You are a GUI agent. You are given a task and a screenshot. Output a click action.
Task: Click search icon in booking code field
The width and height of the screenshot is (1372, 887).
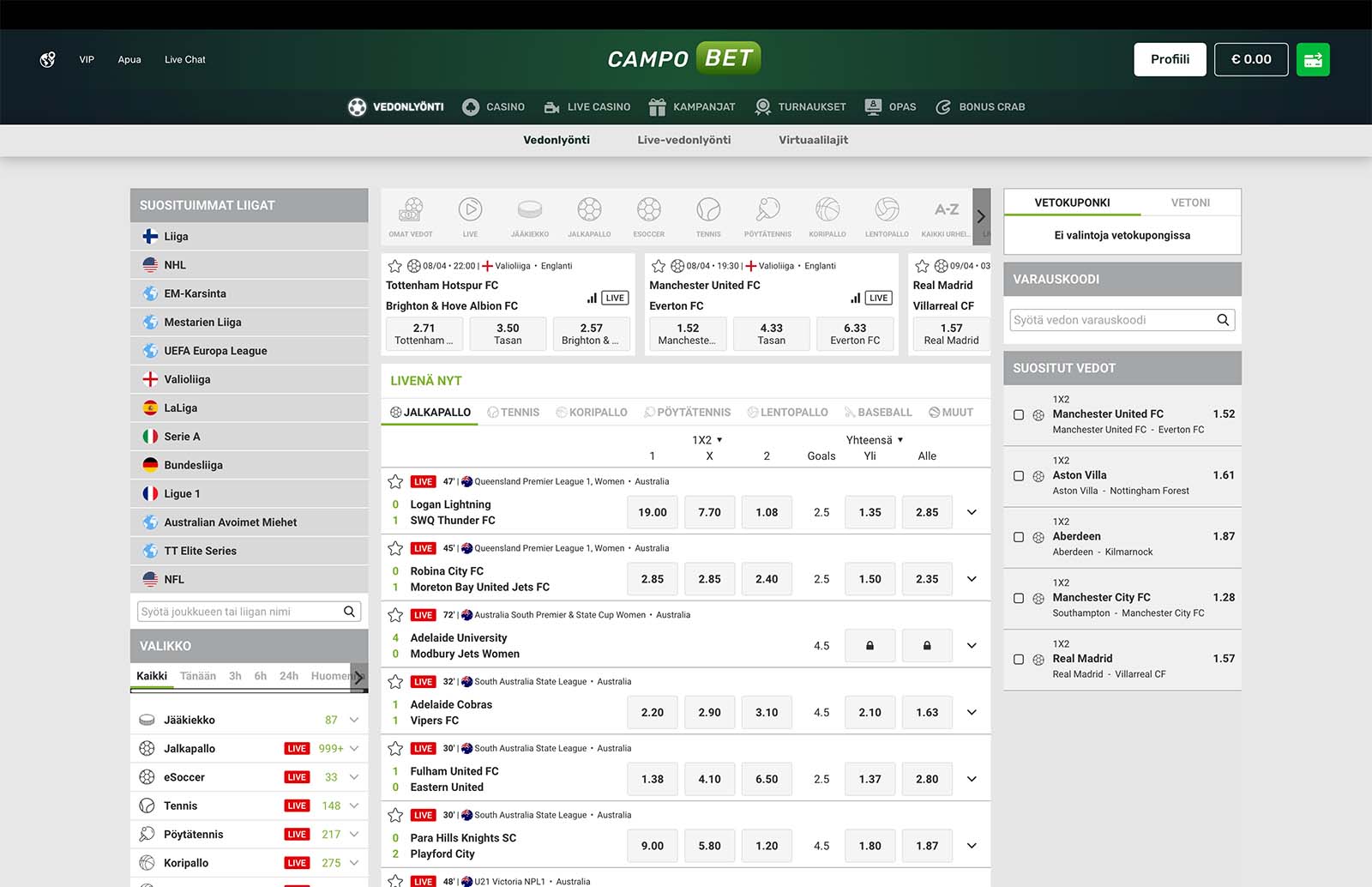1223,320
